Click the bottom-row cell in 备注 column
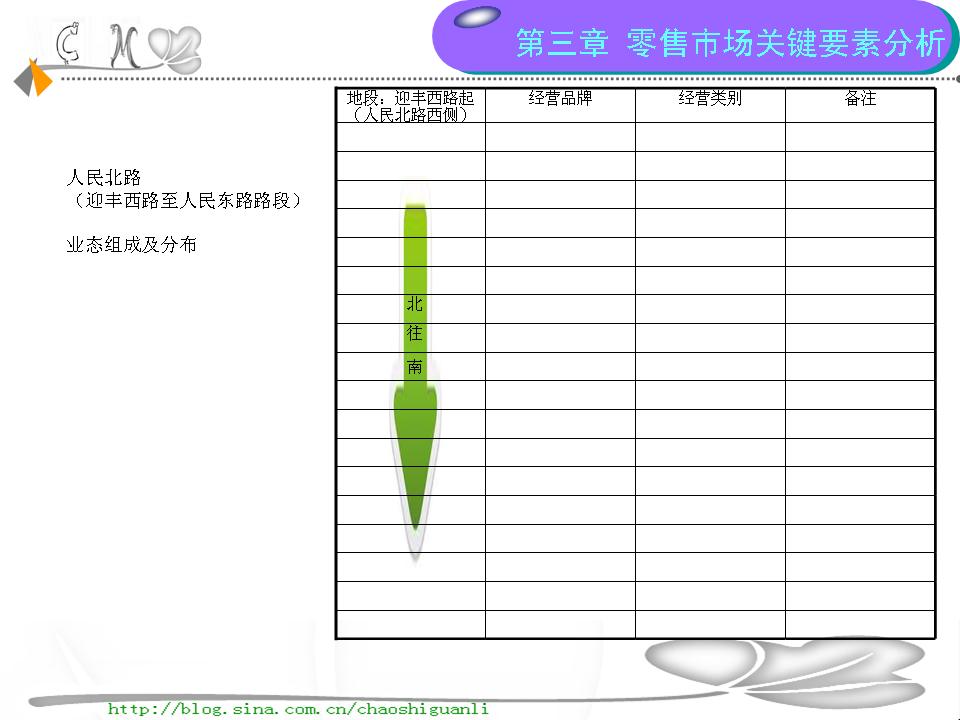Viewport: 960px width, 720px height. tap(860, 624)
